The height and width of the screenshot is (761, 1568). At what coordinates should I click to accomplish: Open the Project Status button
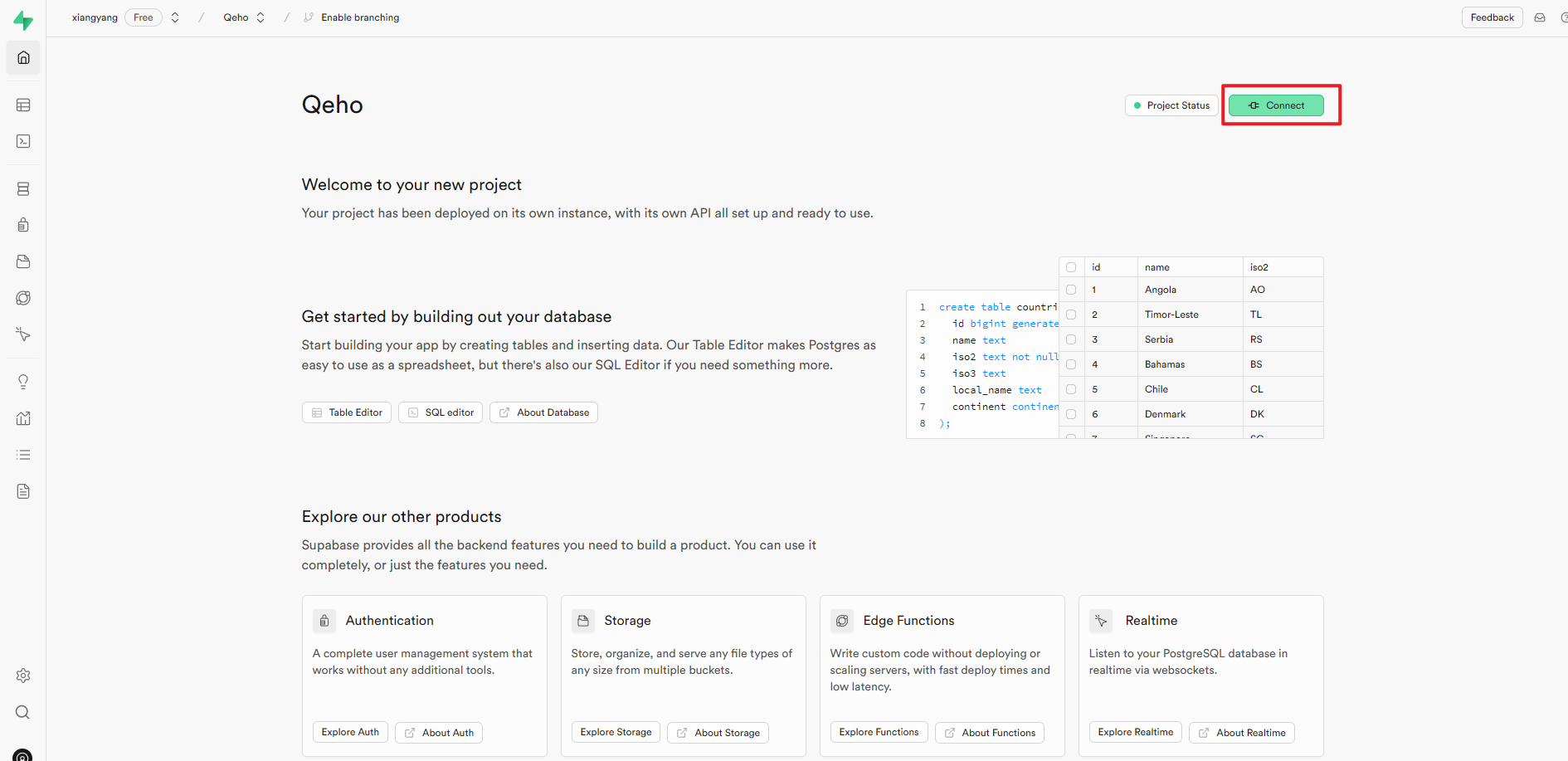coord(1171,105)
